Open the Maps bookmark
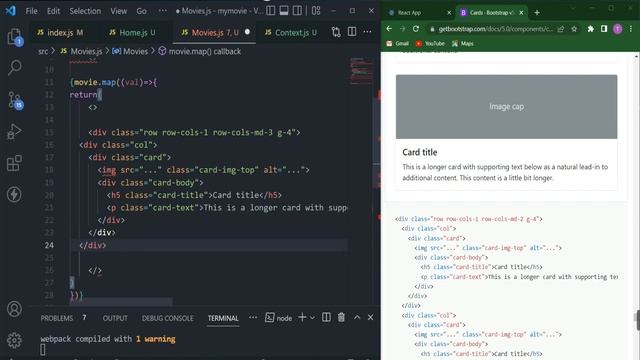The width and height of the screenshot is (640, 360). tap(462, 43)
